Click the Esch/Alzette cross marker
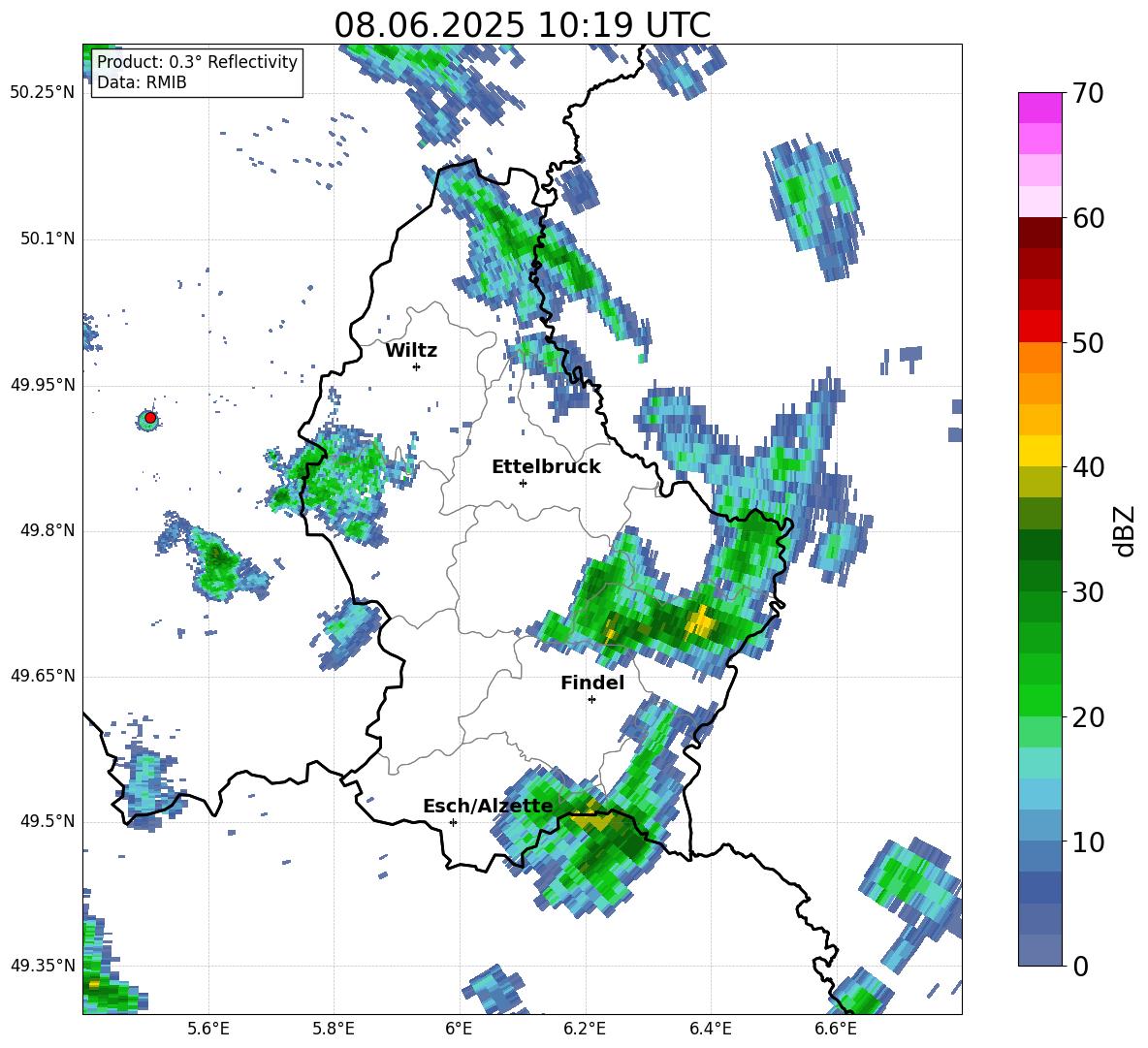Viewport: 1148px width, 1048px height. click(x=453, y=822)
